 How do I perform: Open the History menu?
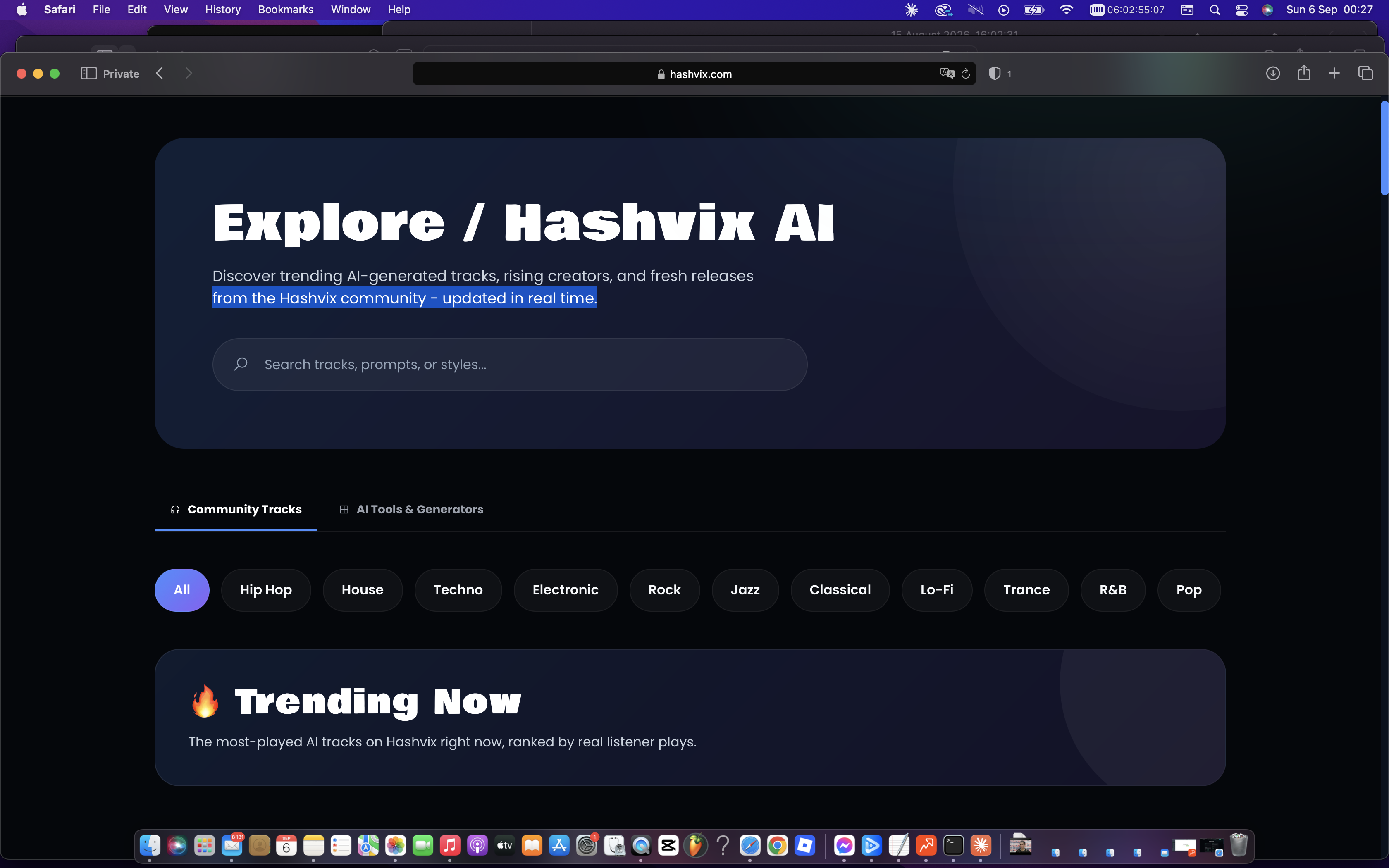(223, 10)
